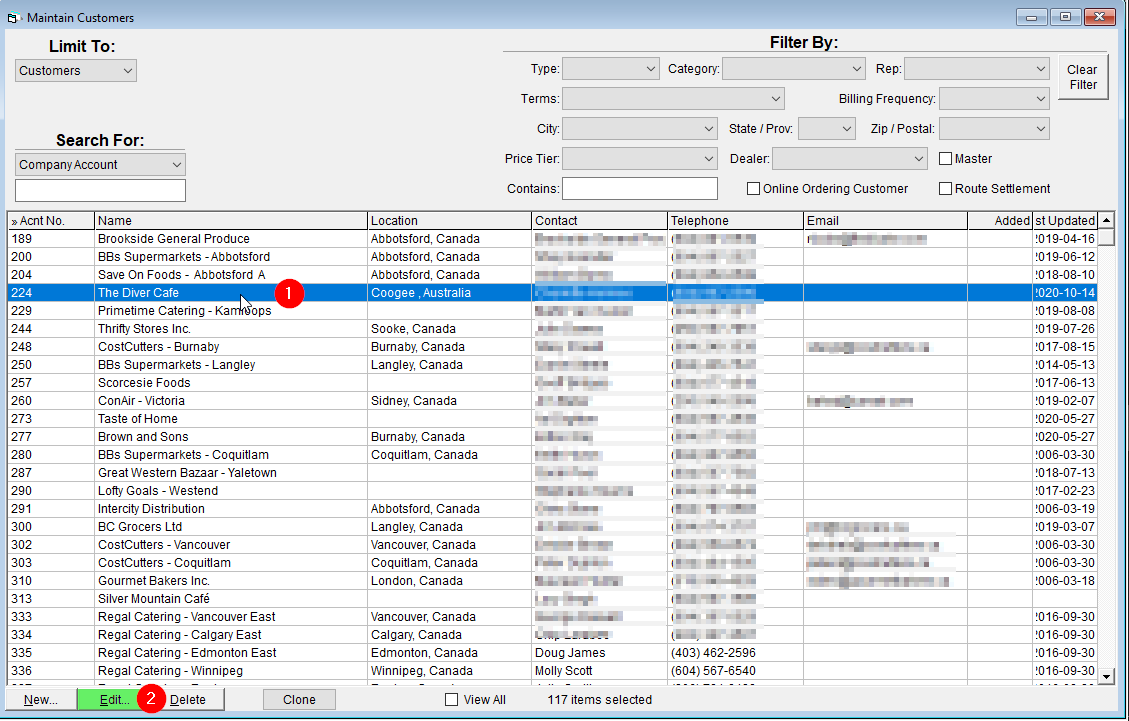Screen dimensions: 1129x721
Task: Sort by the Contact column header
Action: click(x=600, y=220)
